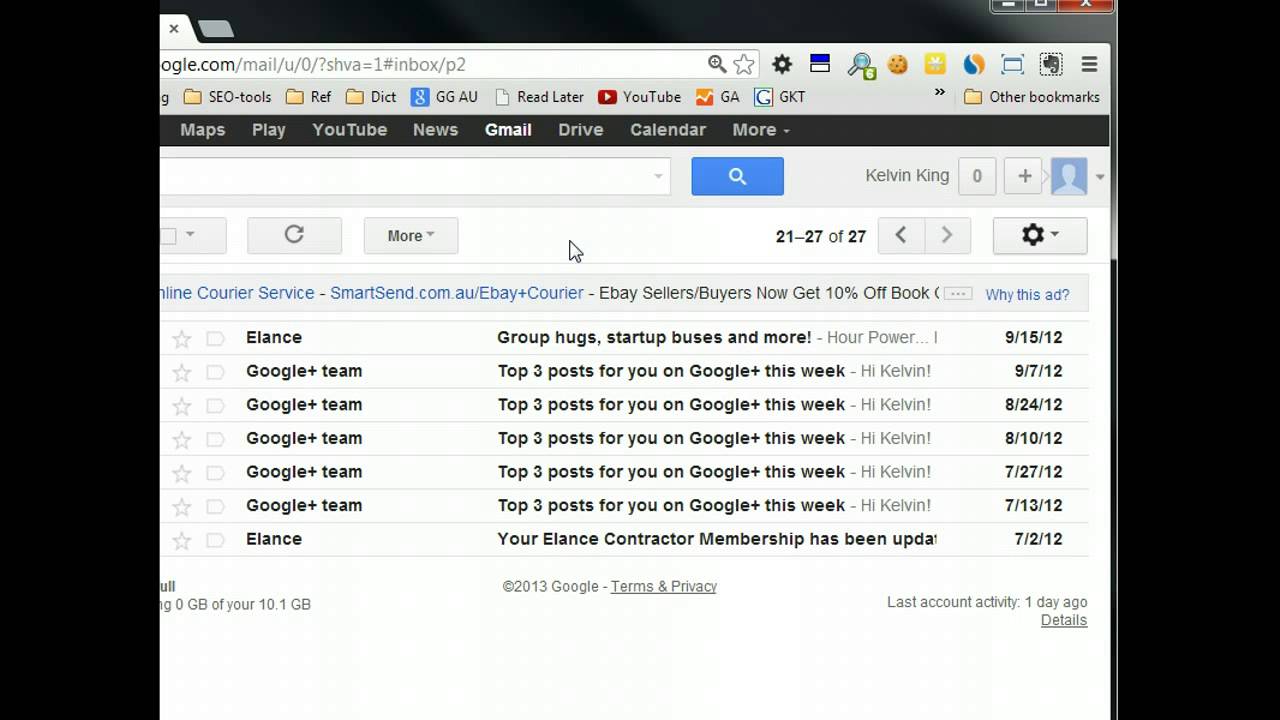This screenshot has width=1280, height=720.
Task: Open the Elance Contractor Membership email
Action: tap(624, 539)
